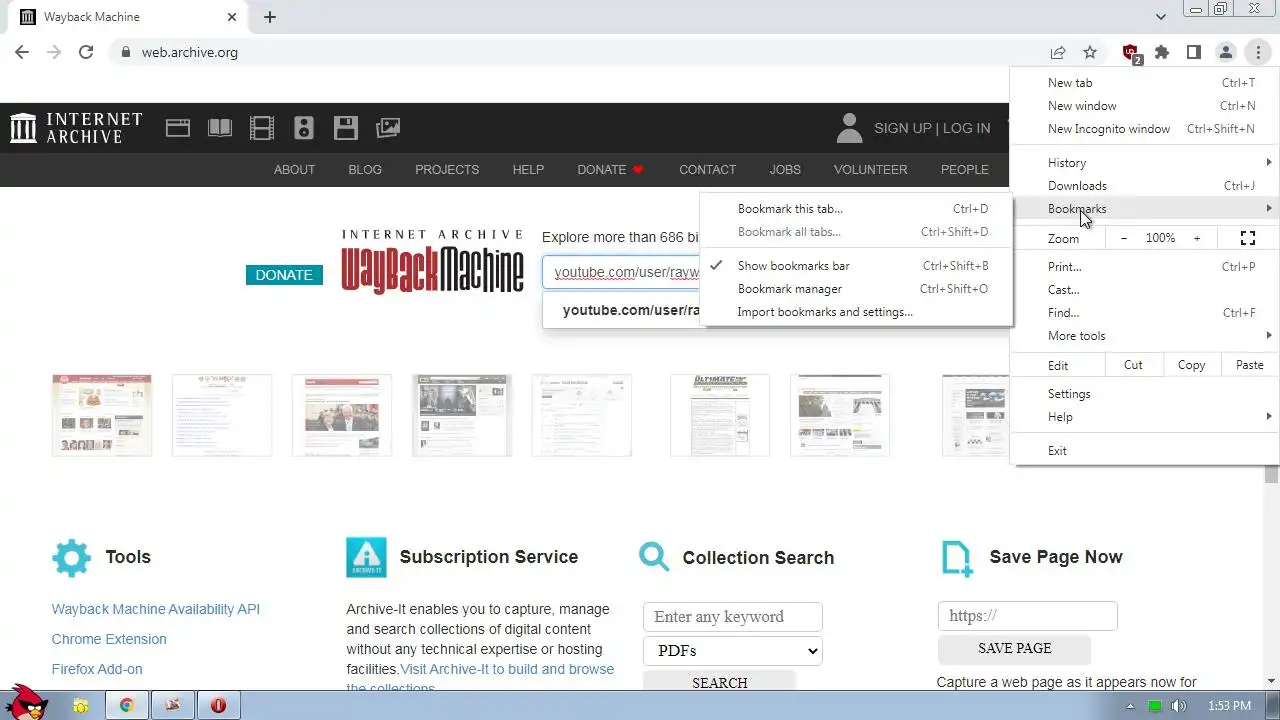This screenshot has width=1280, height=720.
Task: Open the Wayback Machine Availability API link
Action: pos(156,609)
